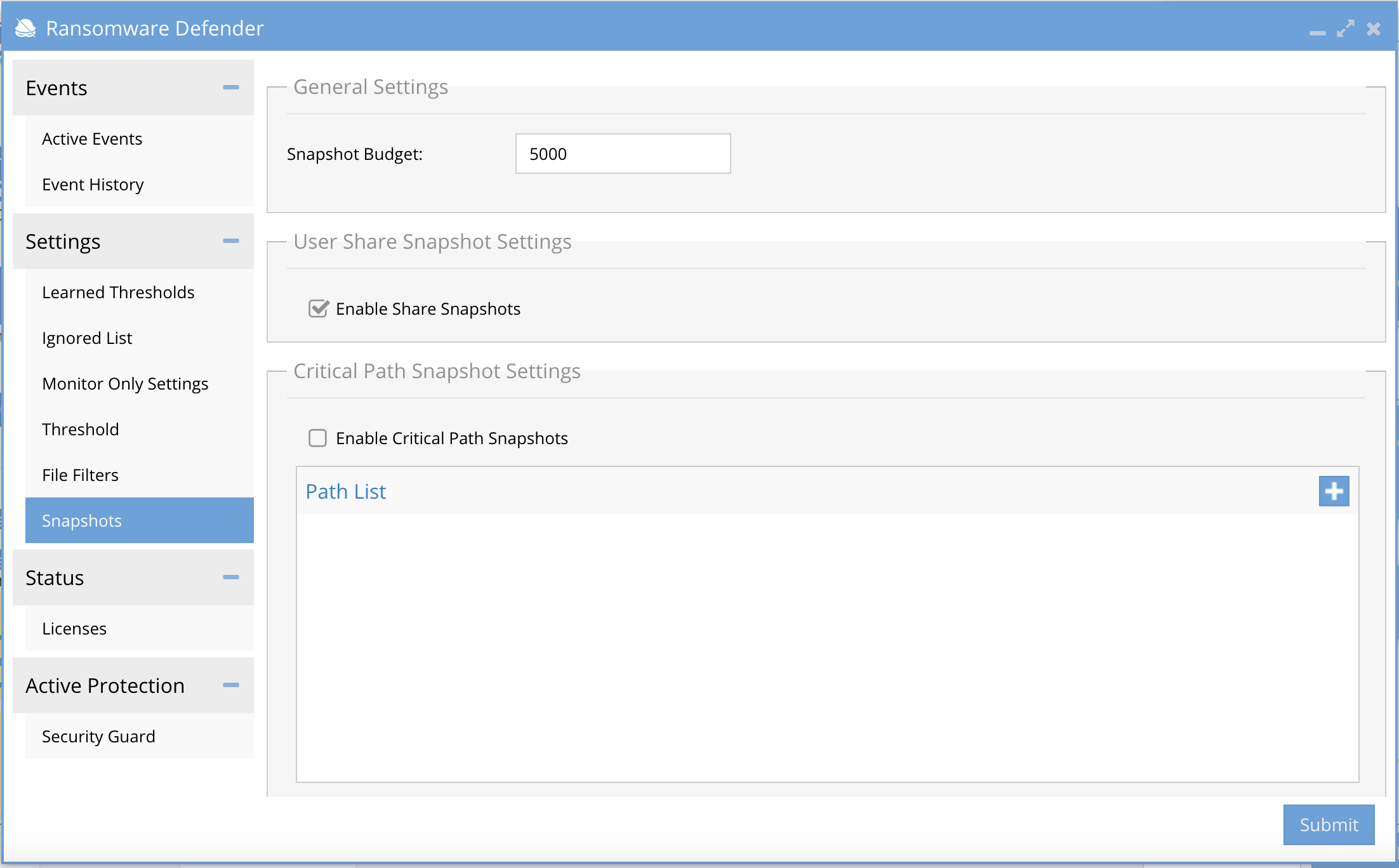Open the Security Guard page

tap(98, 737)
